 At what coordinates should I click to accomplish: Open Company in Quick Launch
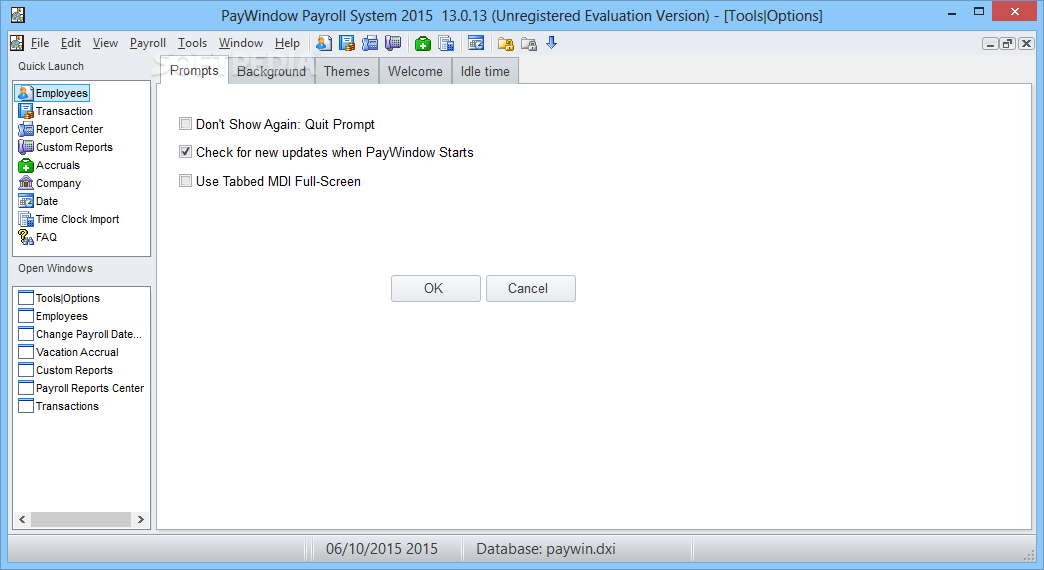[x=50, y=183]
